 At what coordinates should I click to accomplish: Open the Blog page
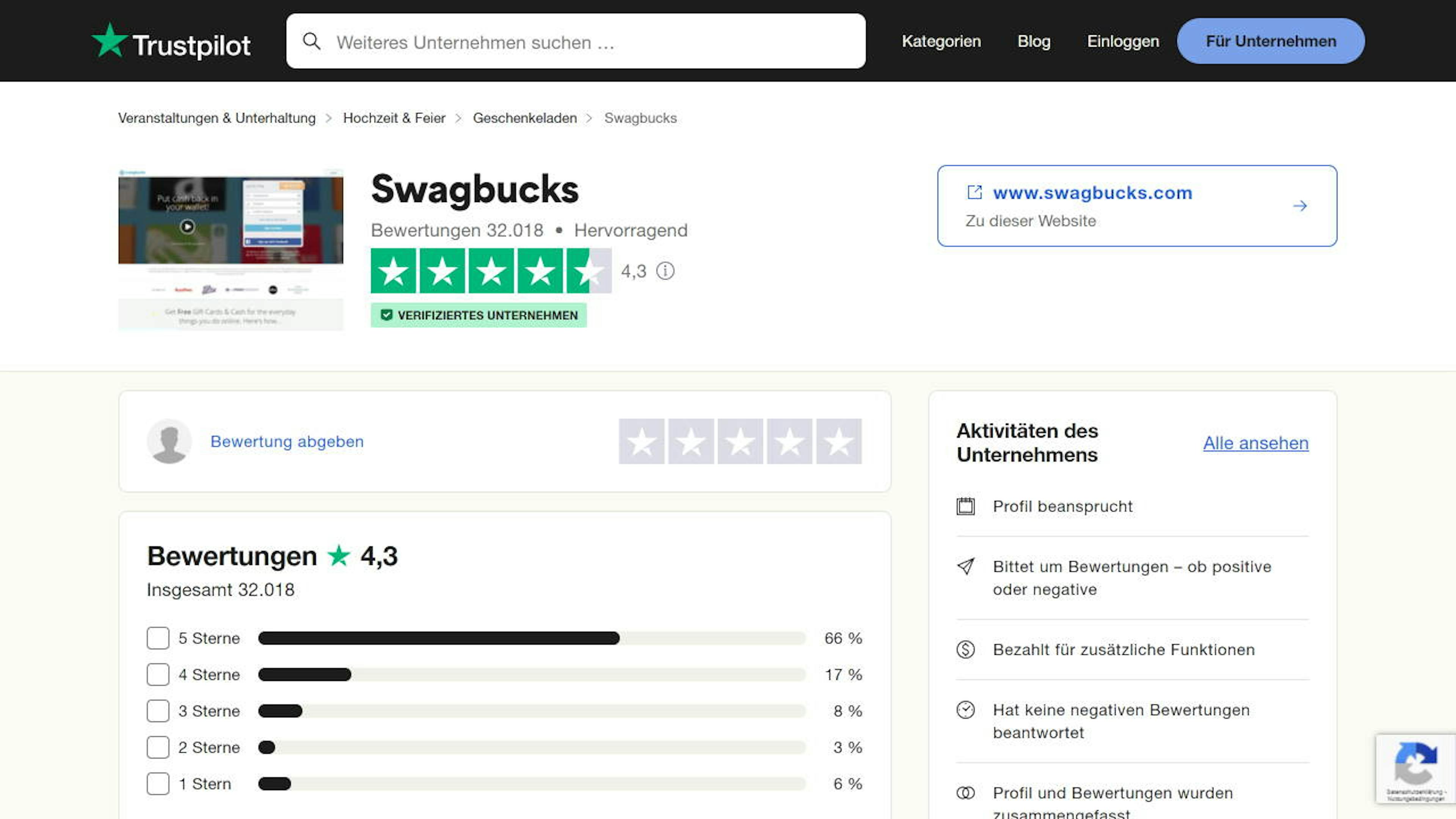coord(1034,41)
